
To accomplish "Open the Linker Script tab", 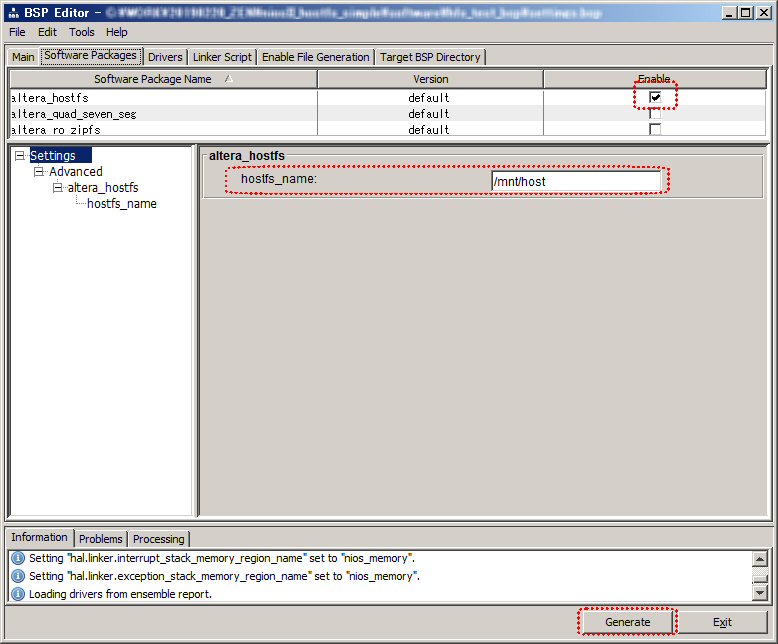I will (x=222, y=57).
